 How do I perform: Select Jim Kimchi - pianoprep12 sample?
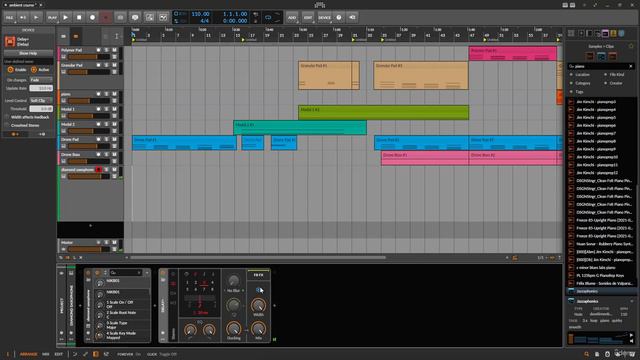coord(601,173)
